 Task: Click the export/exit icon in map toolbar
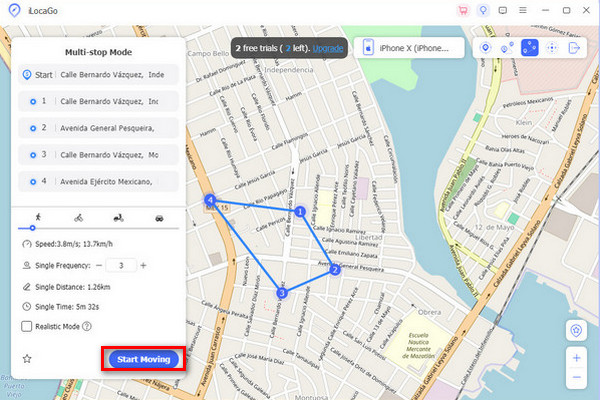click(575, 48)
